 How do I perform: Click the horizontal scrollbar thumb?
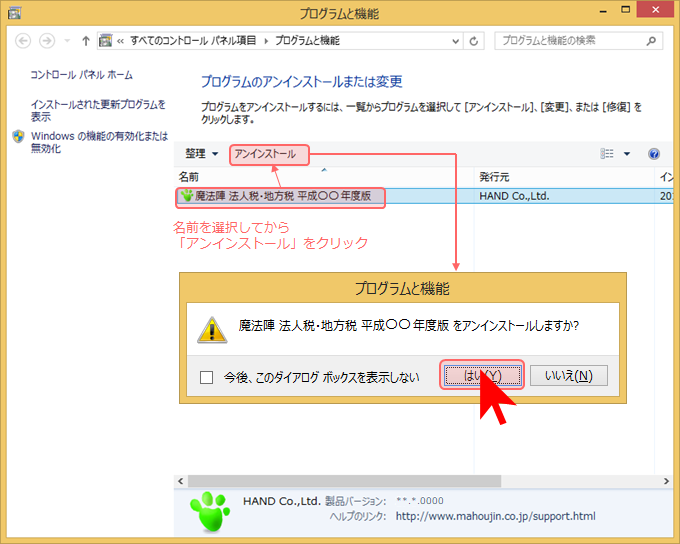pos(344,481)
